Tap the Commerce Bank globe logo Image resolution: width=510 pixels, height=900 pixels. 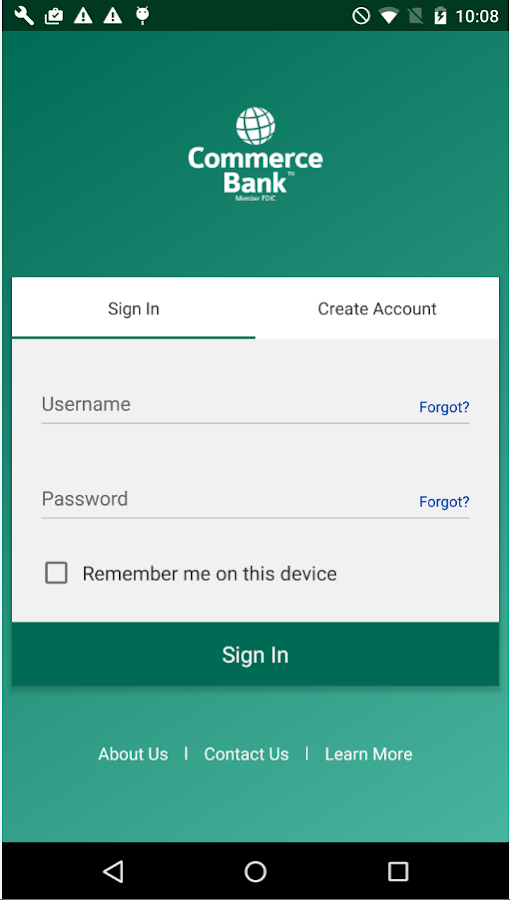(x=255, y=126)
